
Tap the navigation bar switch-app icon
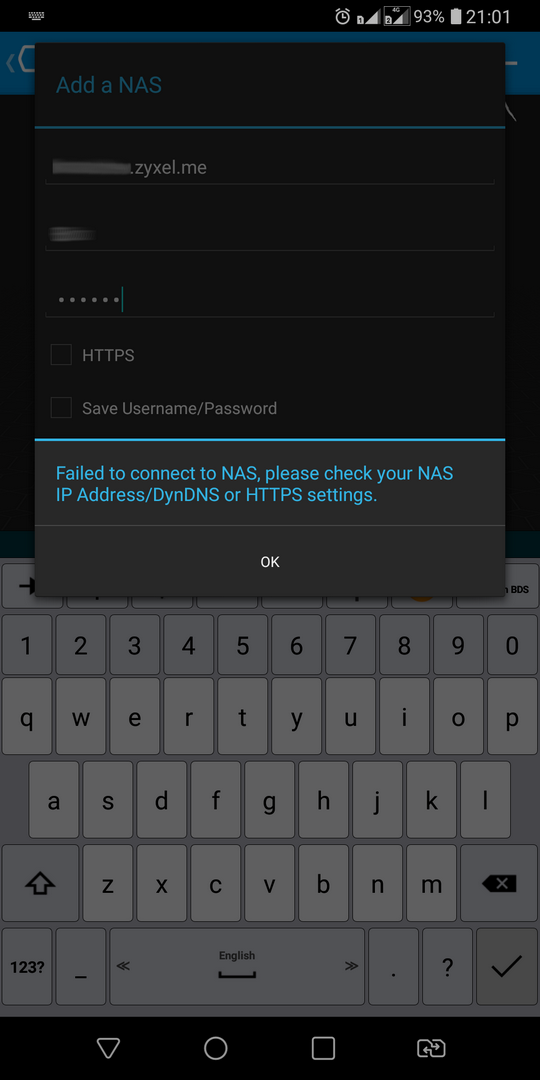coord(431,1048)
